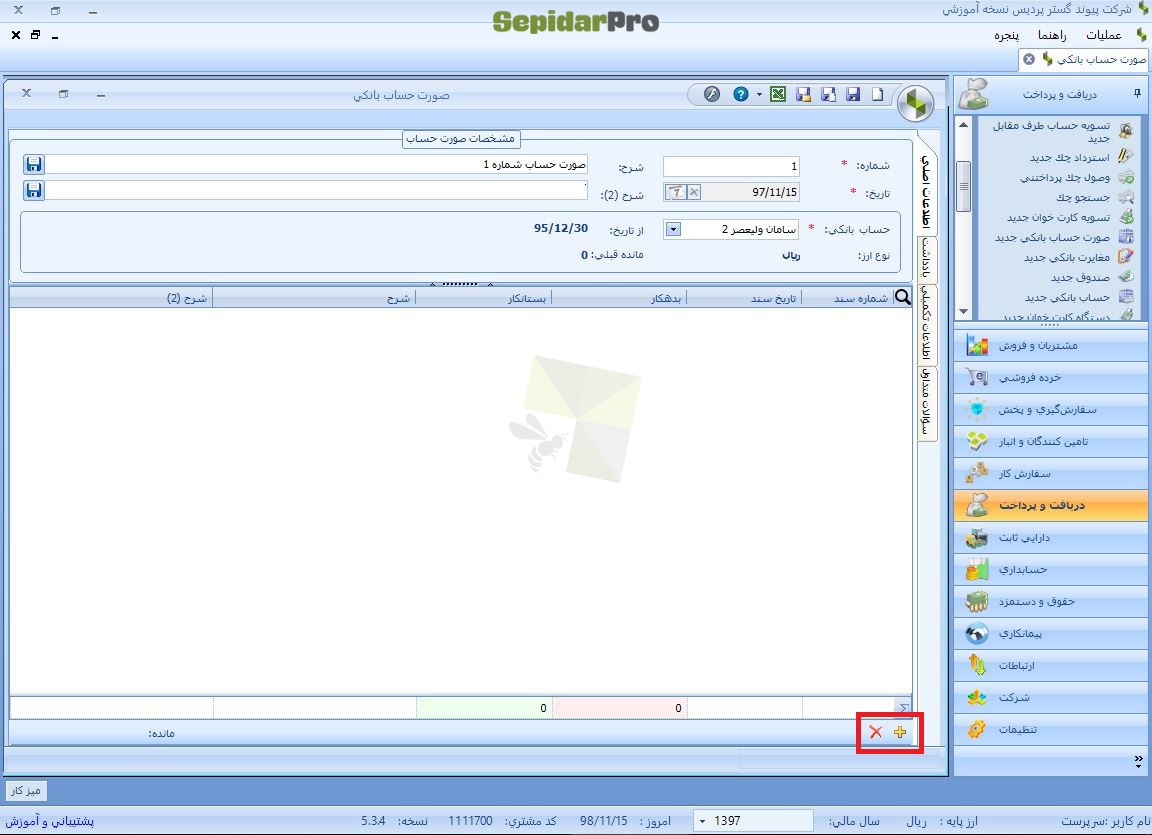Open the تنظیمات settings module
The image size is (1152, 835).
tap(1051, 729)
